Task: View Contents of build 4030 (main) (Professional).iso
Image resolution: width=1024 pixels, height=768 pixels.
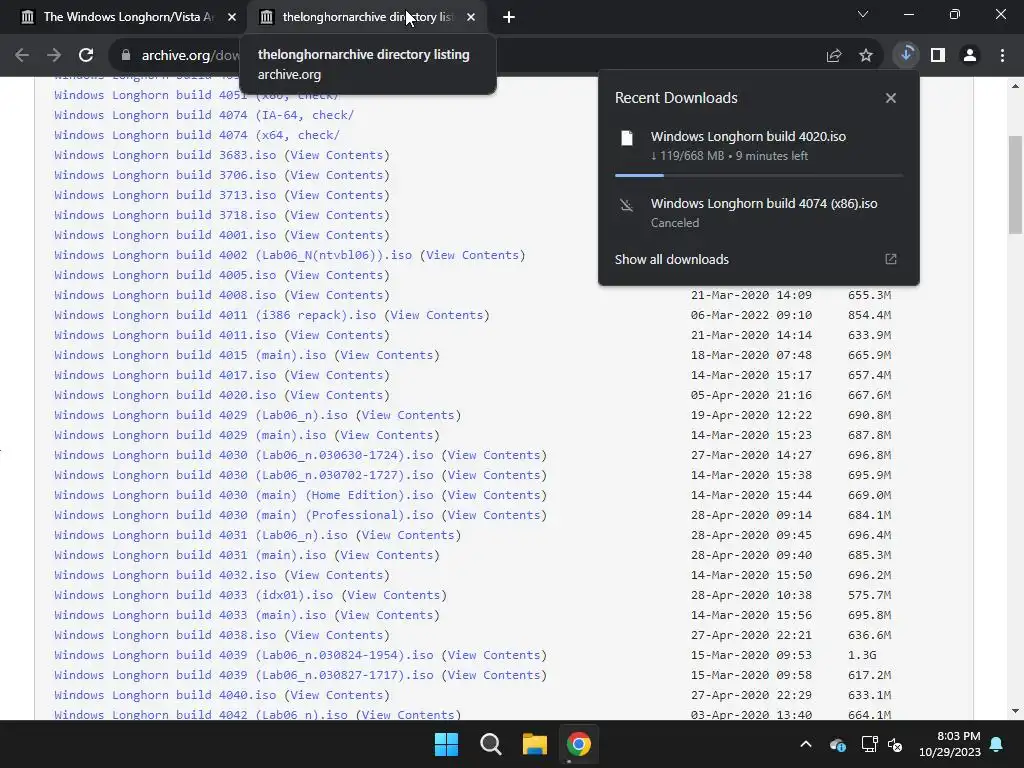Action: point(494,515)
